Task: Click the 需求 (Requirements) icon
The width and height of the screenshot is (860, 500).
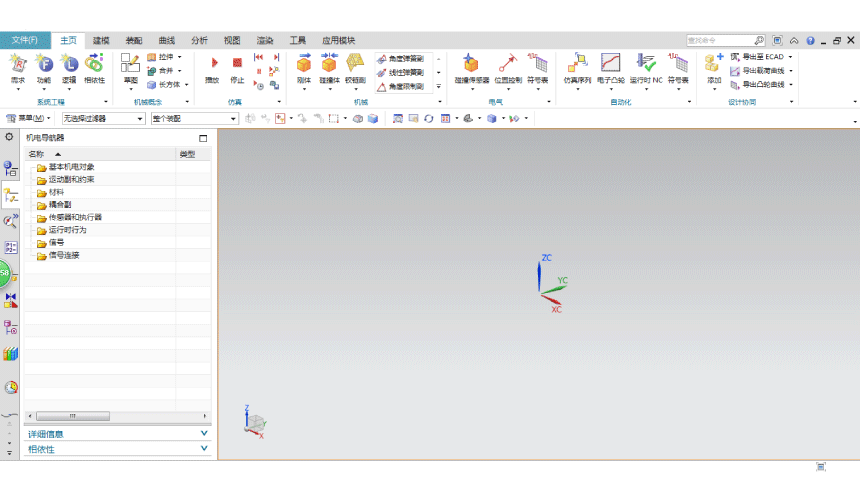Action: click(x=18, y=64)
